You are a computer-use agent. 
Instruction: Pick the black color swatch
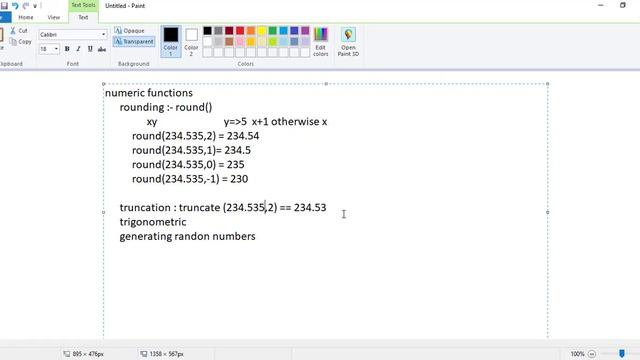point(207,31)
